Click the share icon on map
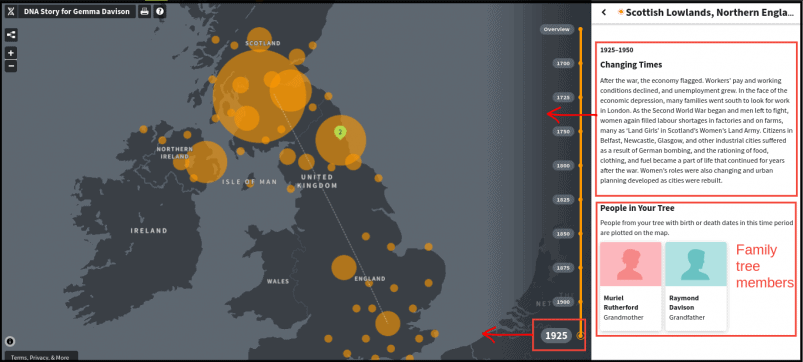The width and height of the screenshot is (803, 362). (x=11, y=35)
